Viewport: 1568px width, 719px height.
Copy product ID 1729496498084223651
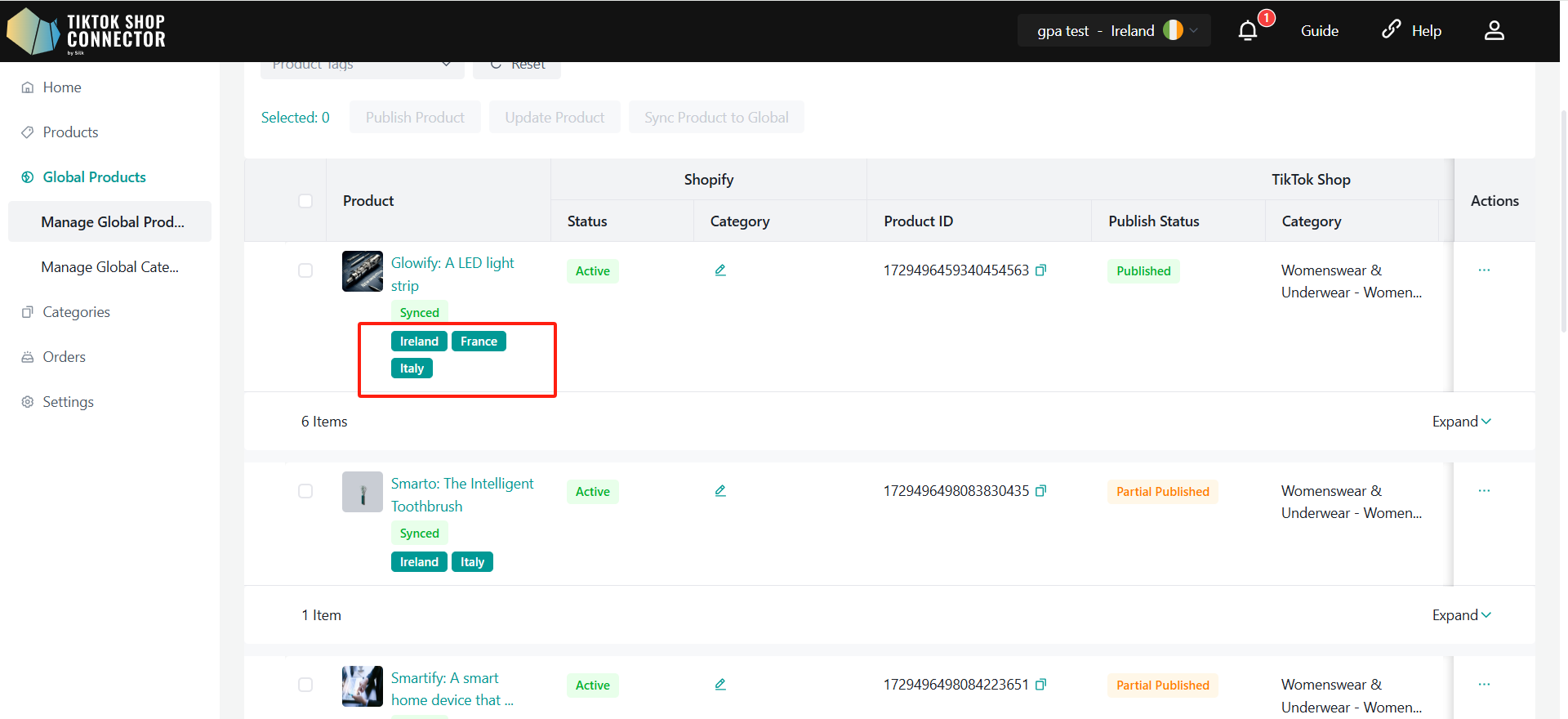pyautogui.click(x=1040, y=685)
